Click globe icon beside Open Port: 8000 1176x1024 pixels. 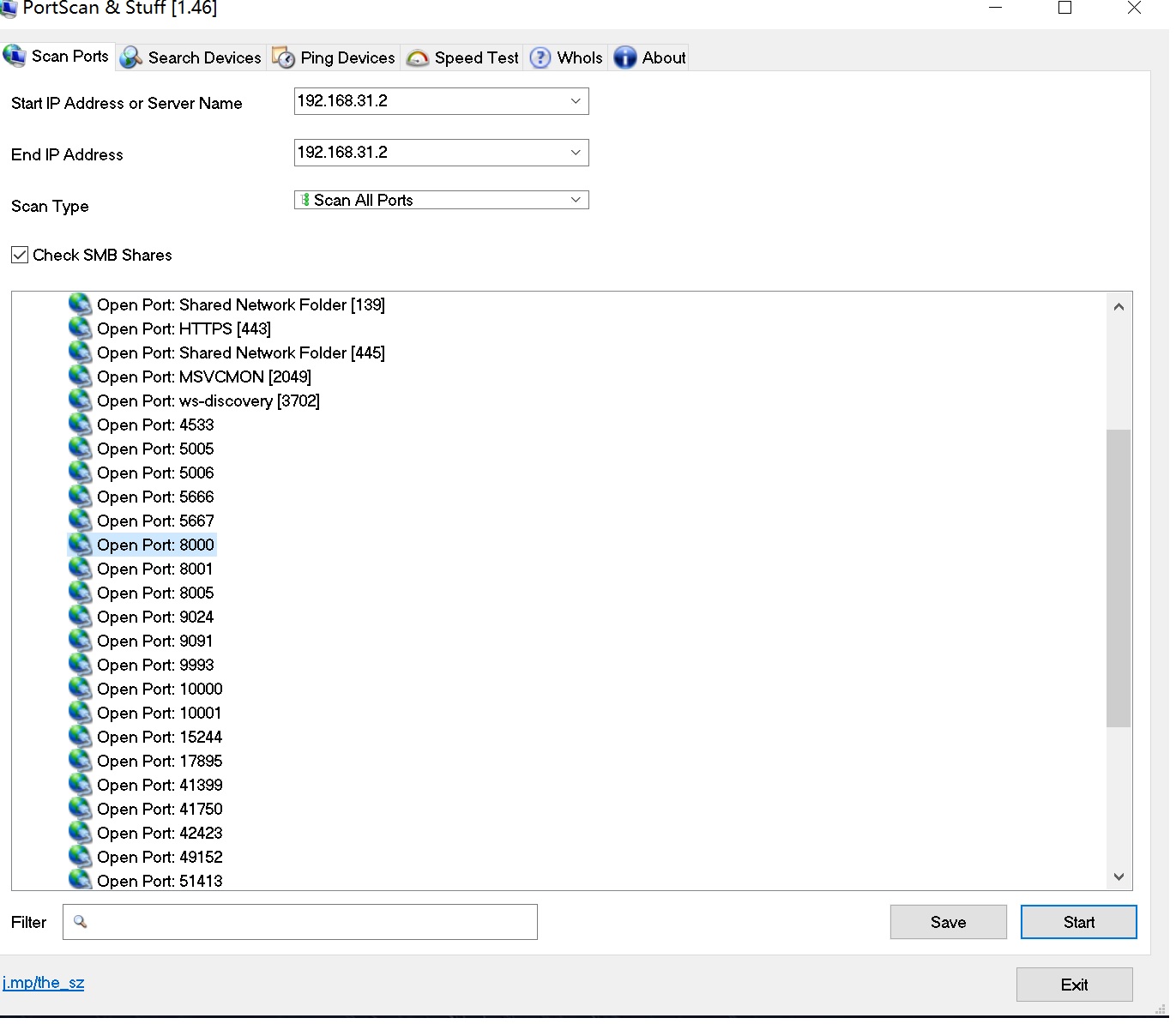coord(81,545)
